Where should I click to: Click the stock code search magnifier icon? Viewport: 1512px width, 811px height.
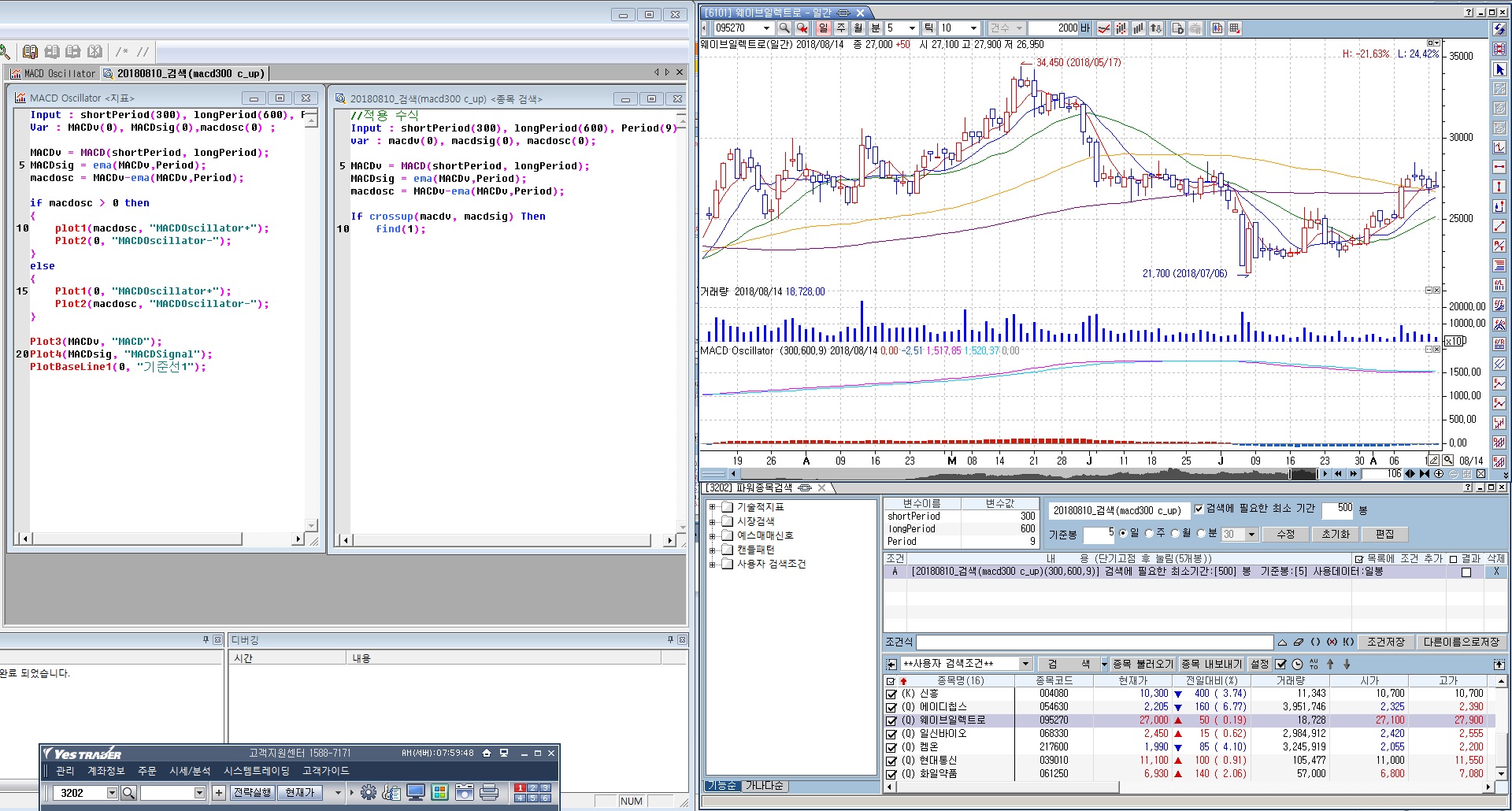(x=784, y=28)
